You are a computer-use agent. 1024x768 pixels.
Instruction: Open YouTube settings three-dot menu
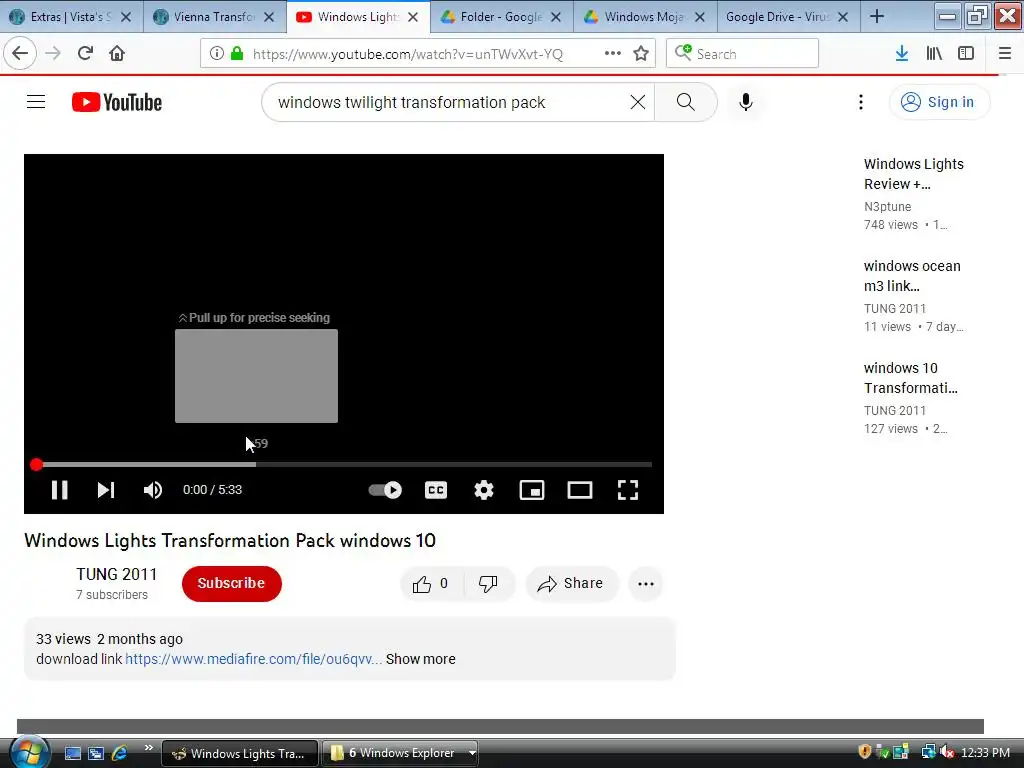click(x=861, y=102)
